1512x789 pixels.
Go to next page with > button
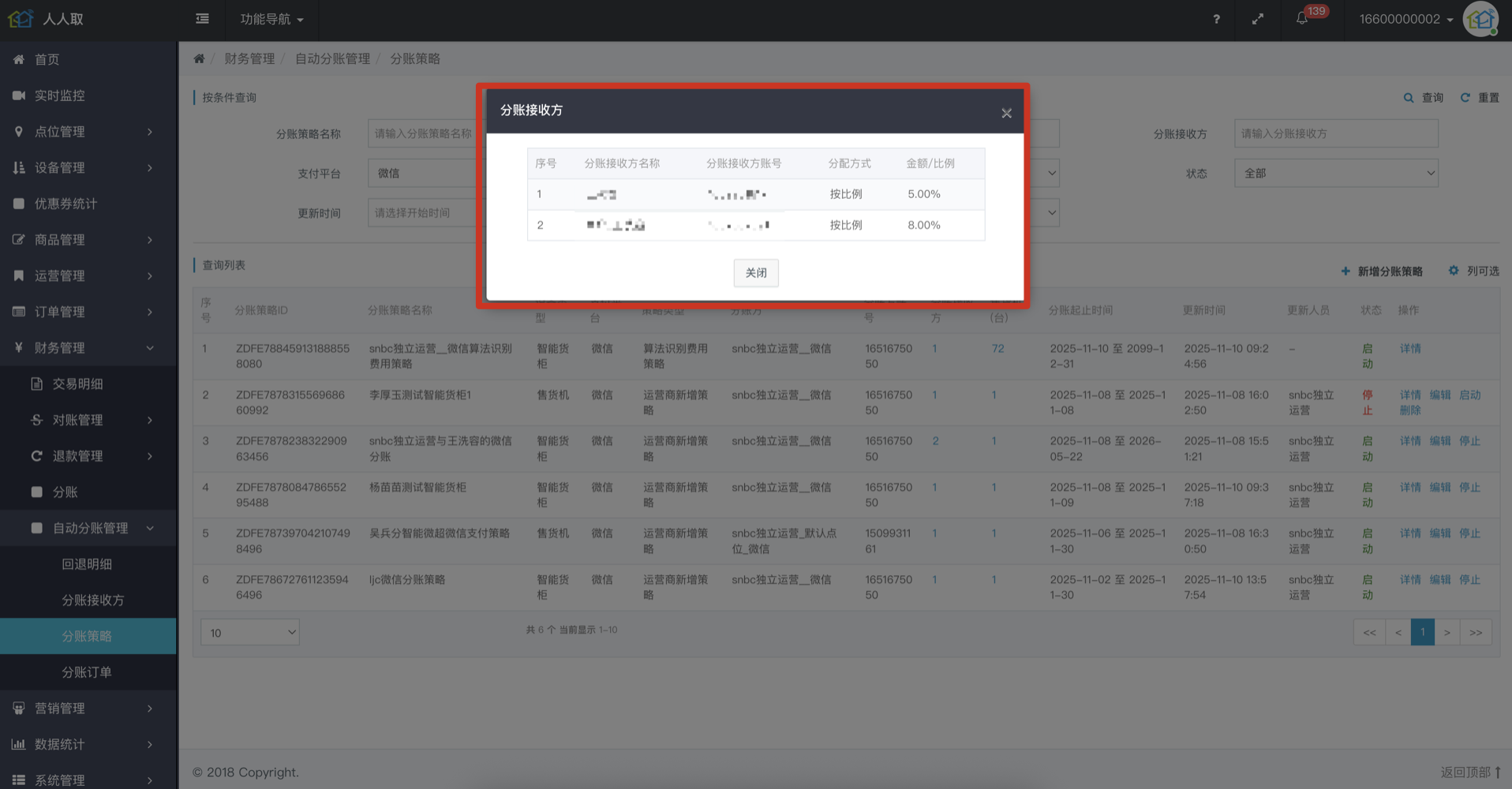(1447, 633)
